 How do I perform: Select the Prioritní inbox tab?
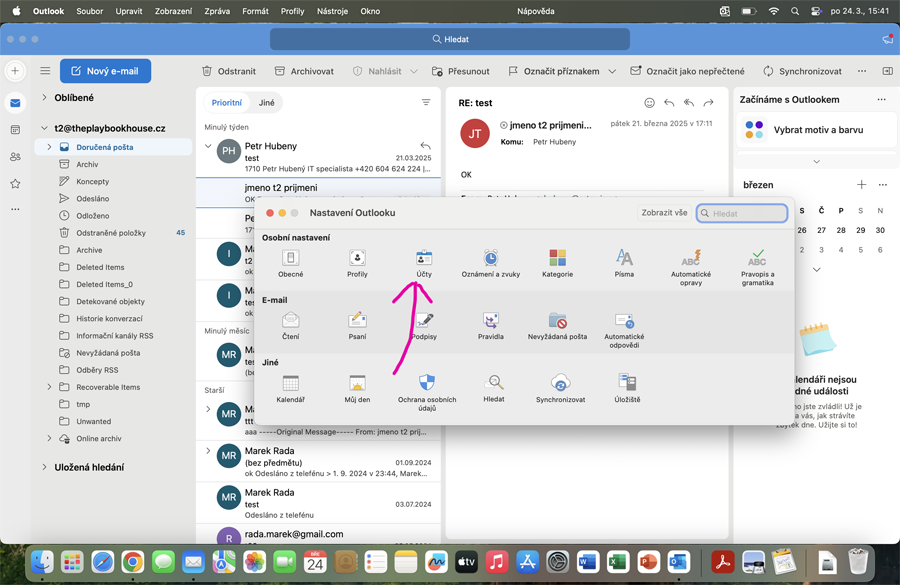click(227, 103)
